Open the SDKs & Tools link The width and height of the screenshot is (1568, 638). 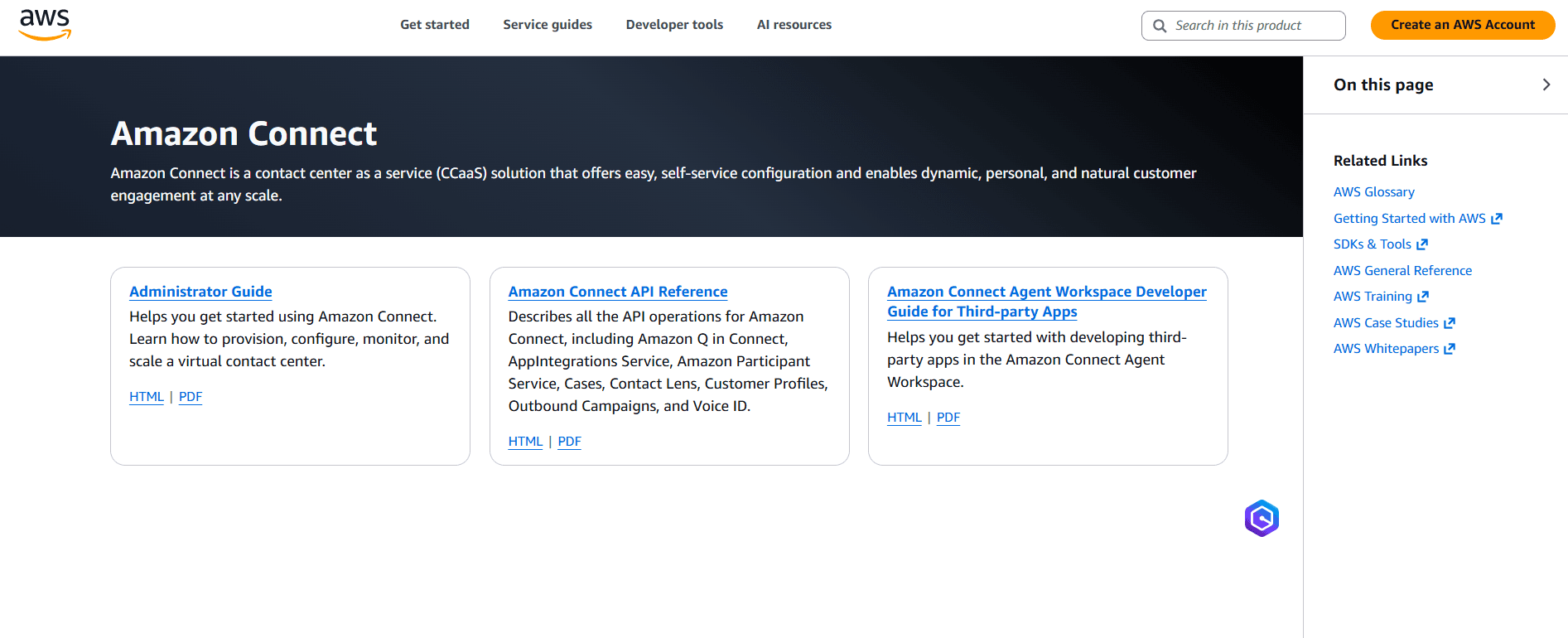click(x=1373, y=244)
